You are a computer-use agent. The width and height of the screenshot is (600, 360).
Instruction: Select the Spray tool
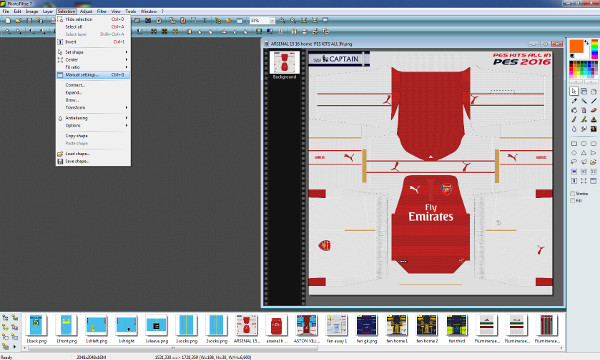click(x=584, y=110)
